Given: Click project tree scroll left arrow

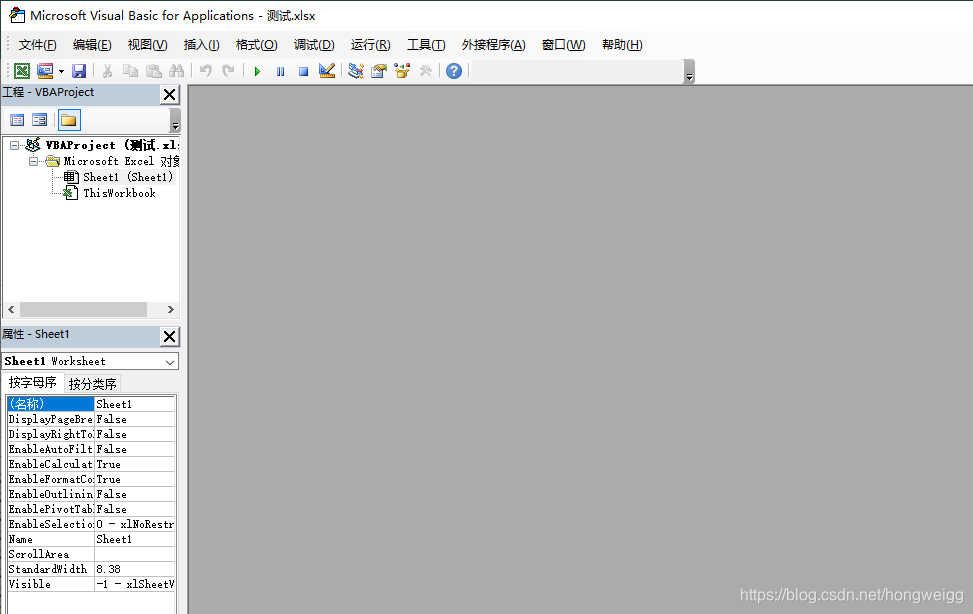Looking at the screenshot, I should (11, 309).
